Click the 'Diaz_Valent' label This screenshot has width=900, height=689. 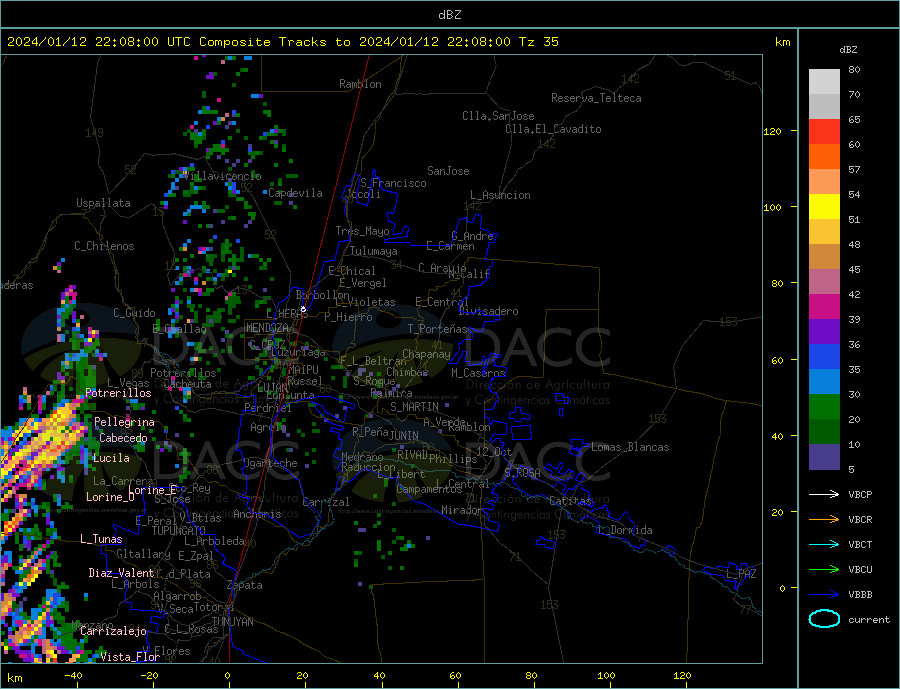click(x=122, y=573)
